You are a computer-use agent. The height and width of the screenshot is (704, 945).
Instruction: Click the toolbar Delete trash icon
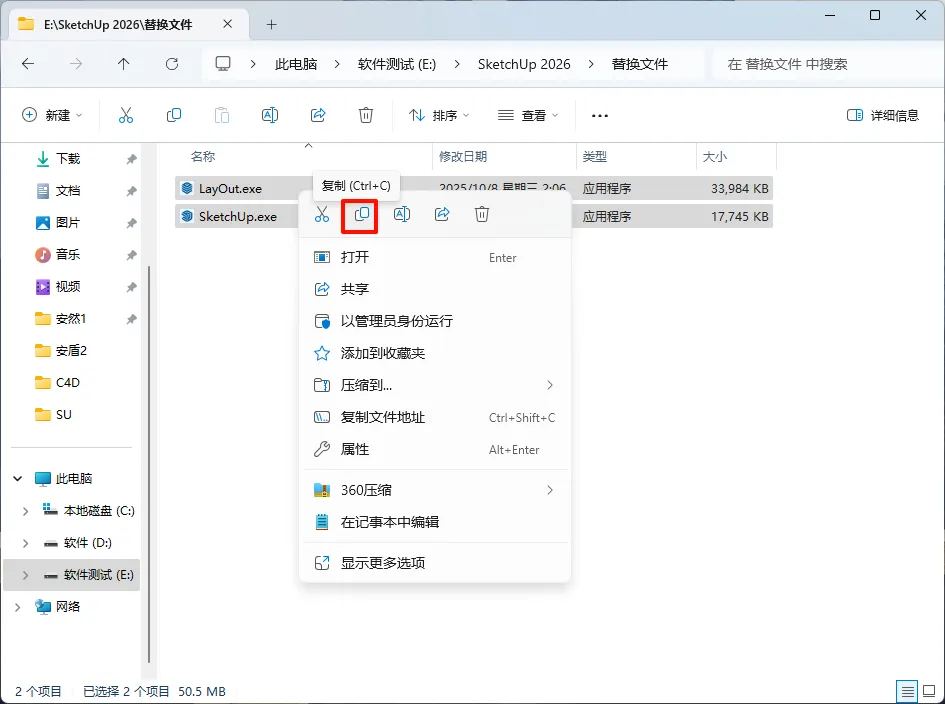pos(366,115)
